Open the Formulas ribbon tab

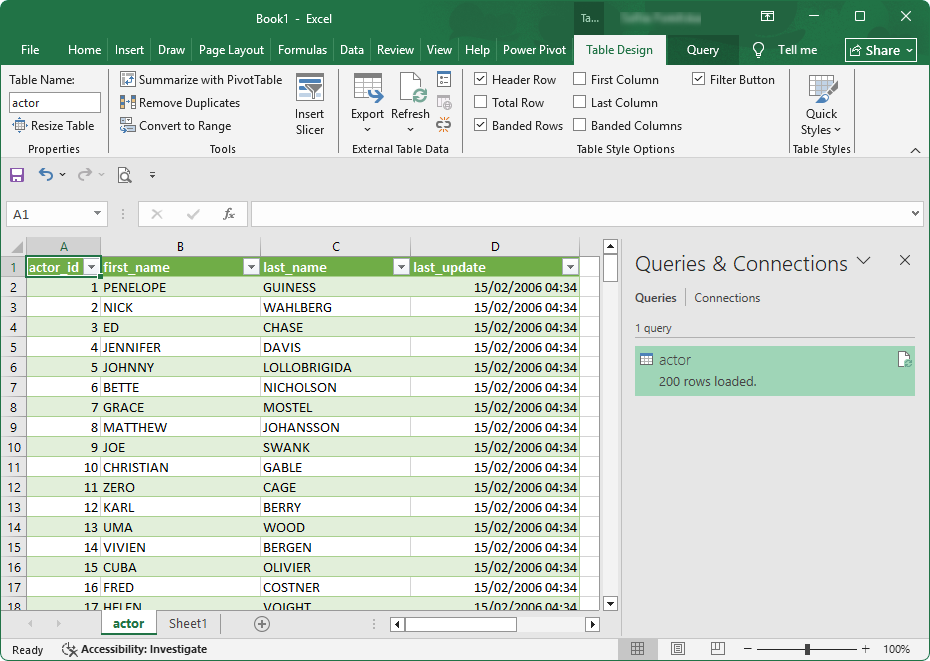(304, 49)
